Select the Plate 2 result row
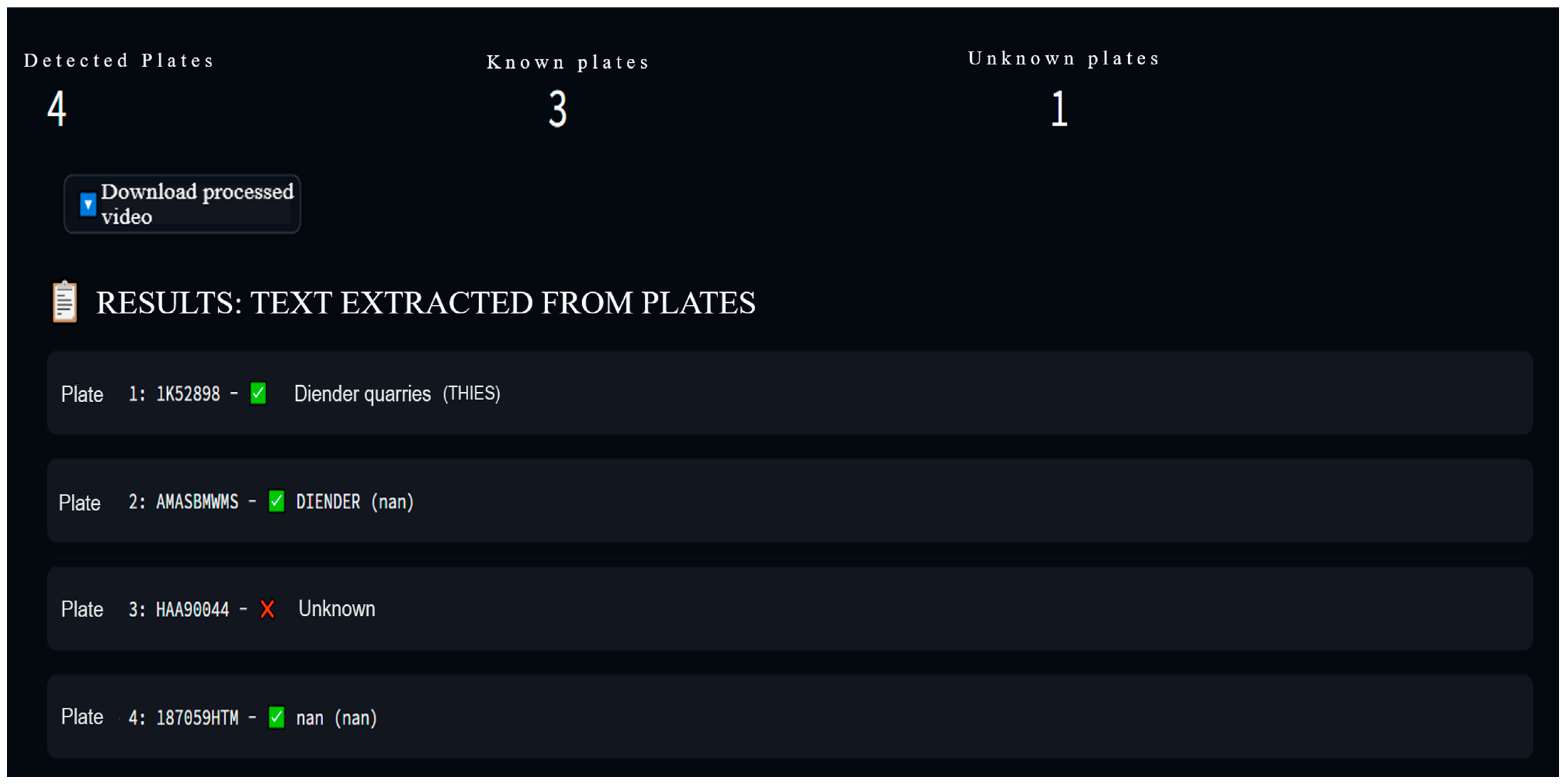The image size is (1564, 784). [789, 501]
